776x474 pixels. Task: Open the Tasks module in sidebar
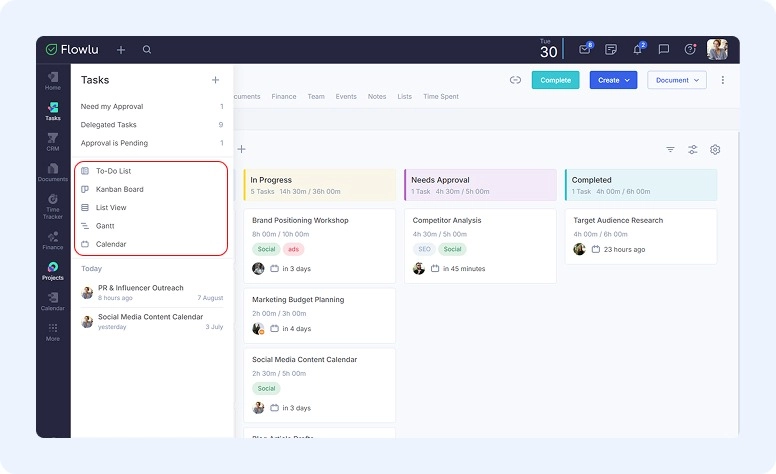(53, 111)
